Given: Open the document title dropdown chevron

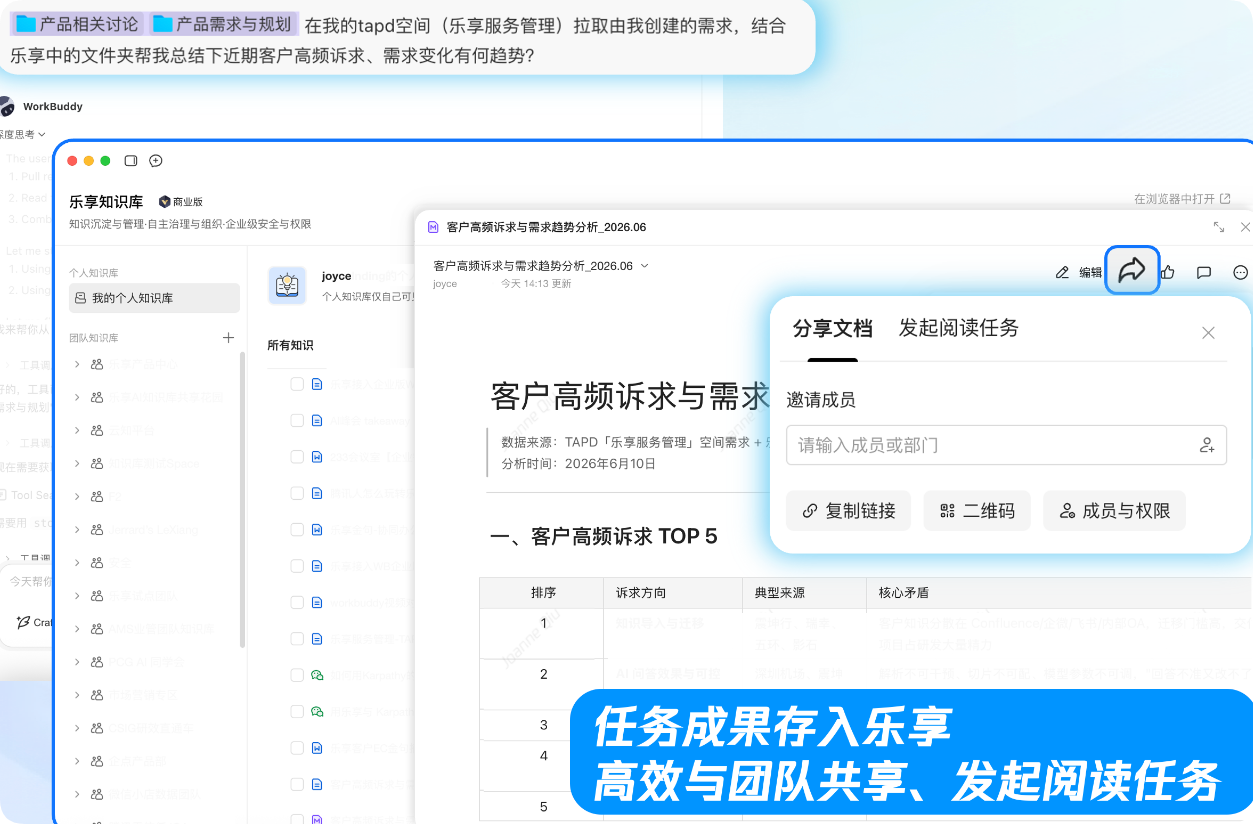Looking at the screenshot, I should click(x=644, y=266).
